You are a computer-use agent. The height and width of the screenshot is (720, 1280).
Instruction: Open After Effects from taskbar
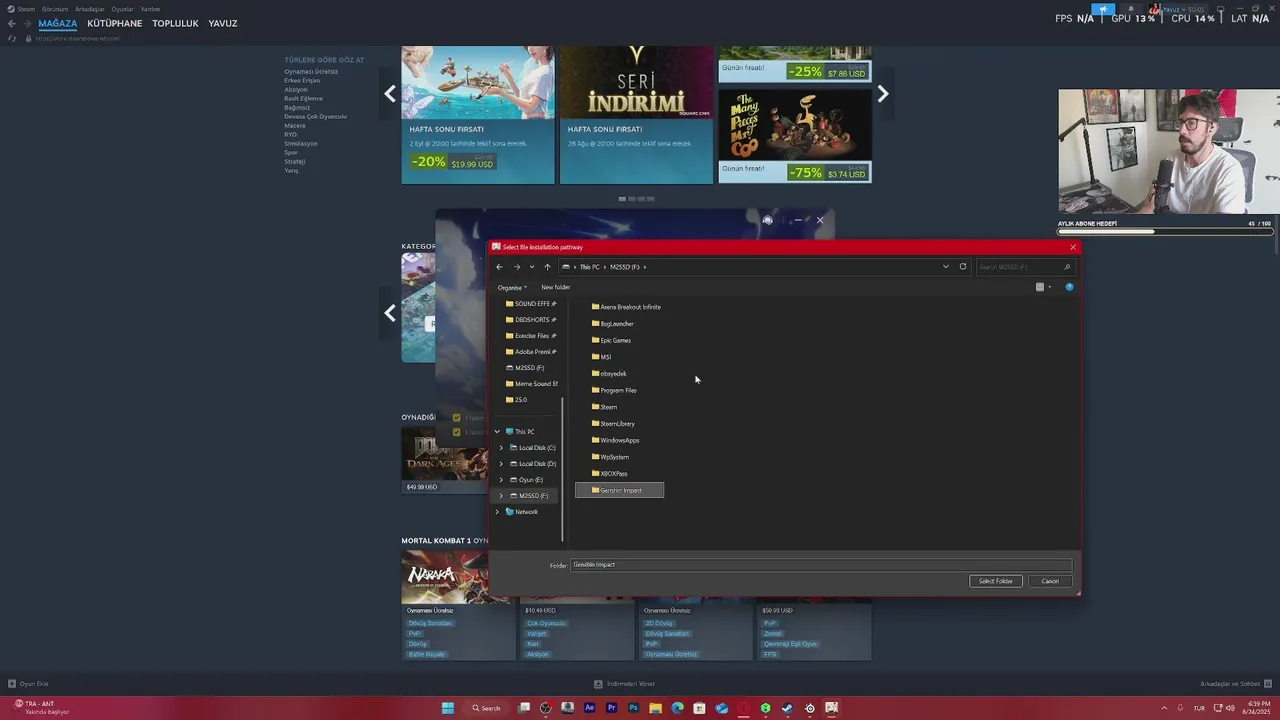click(589, 708)
